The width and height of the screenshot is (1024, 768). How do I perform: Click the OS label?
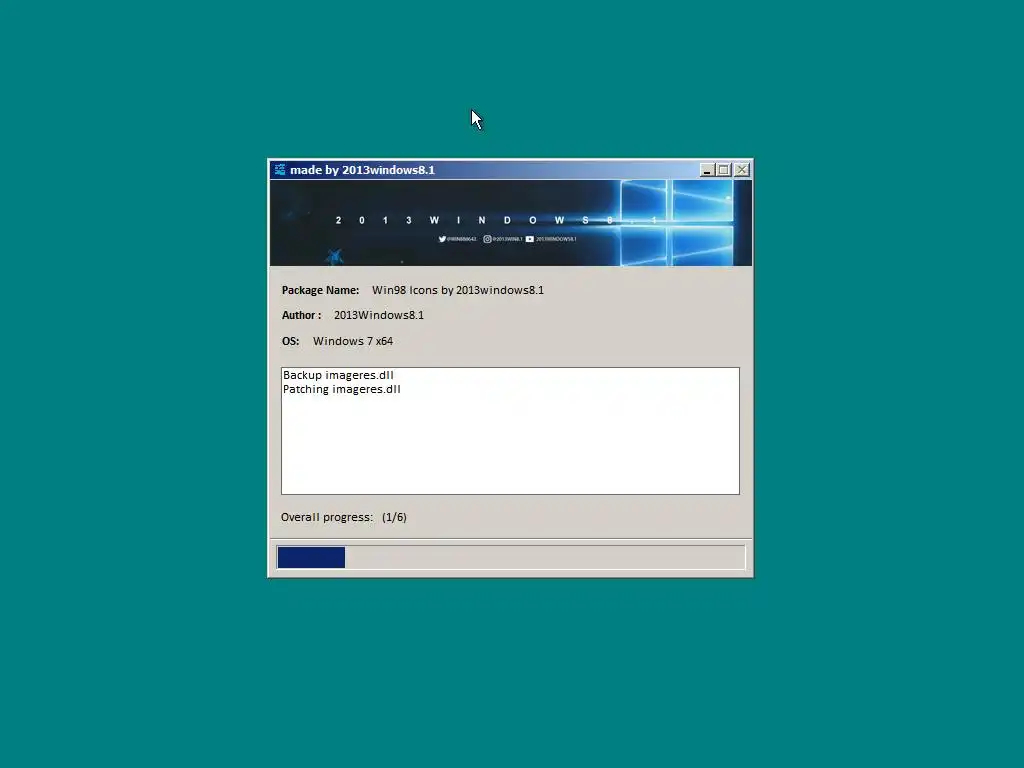point(291,341)
